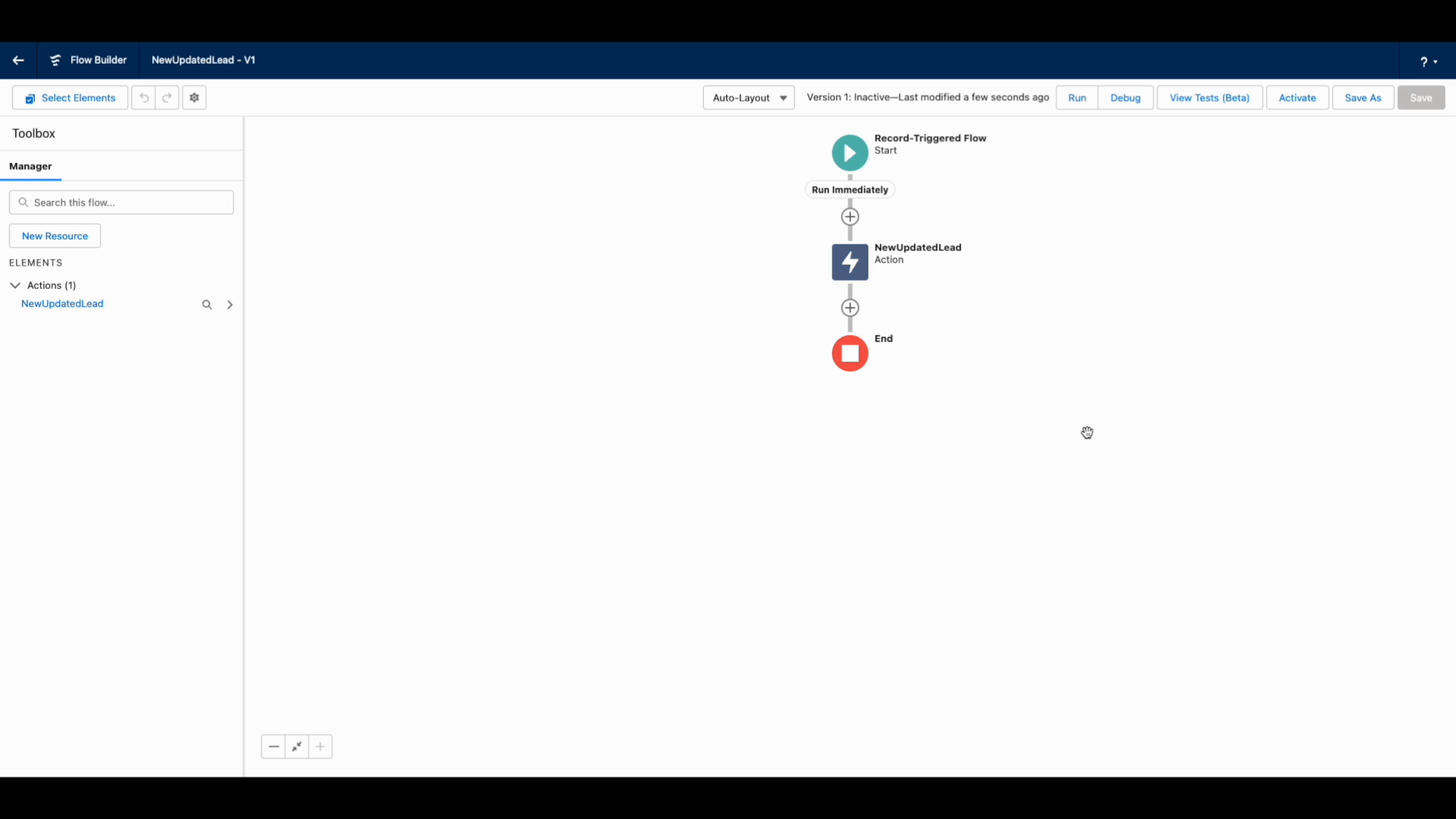Add element below Run Immediately path
Screen dimensions: 1456x819
click(x=850, y=216)
